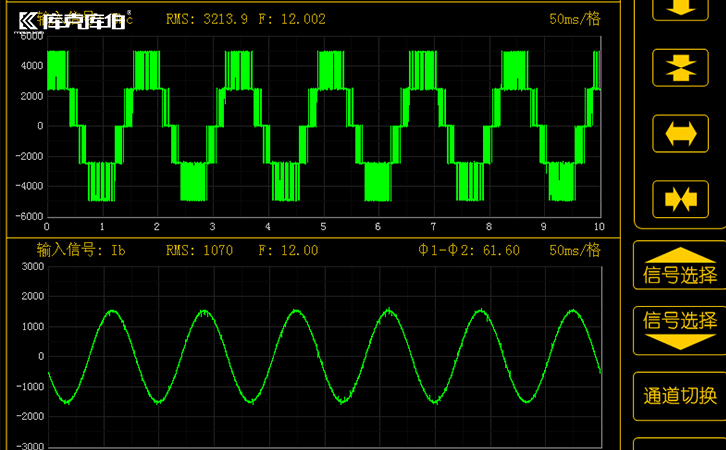This screenshot has height=450, width=726.
Task: Click the RMS: 1070 readout
Action: tap(199, 250)
